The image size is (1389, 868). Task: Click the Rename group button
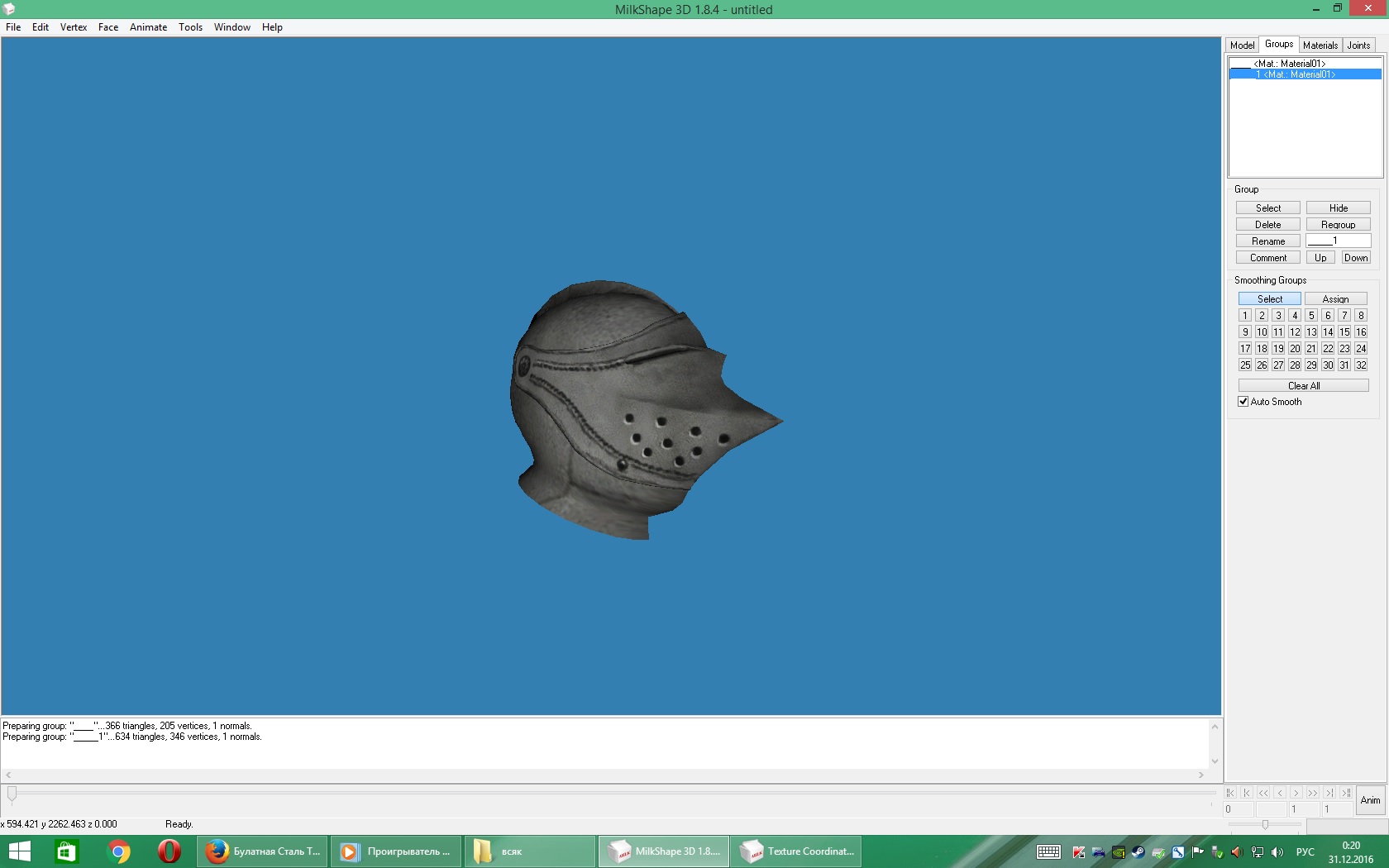pyautogui.click(x=1268, y=241)
